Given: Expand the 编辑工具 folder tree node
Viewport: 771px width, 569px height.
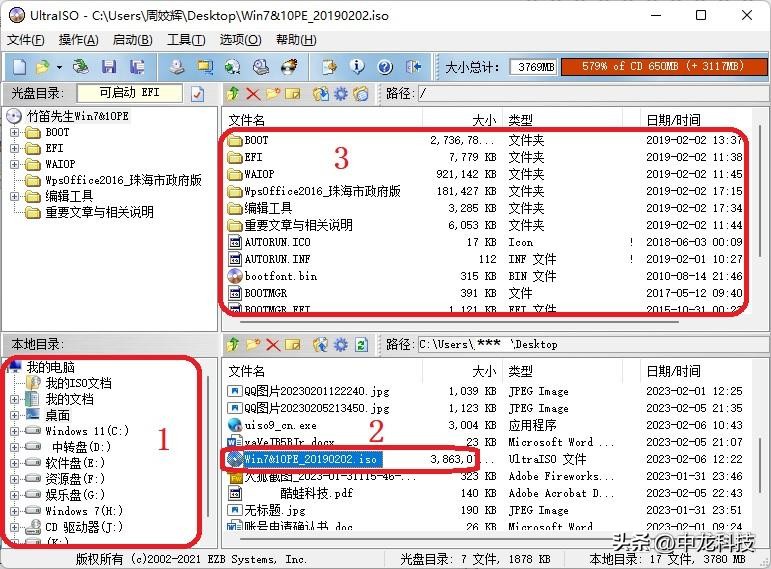Looking at the screenshot, I should click(14, 196).
